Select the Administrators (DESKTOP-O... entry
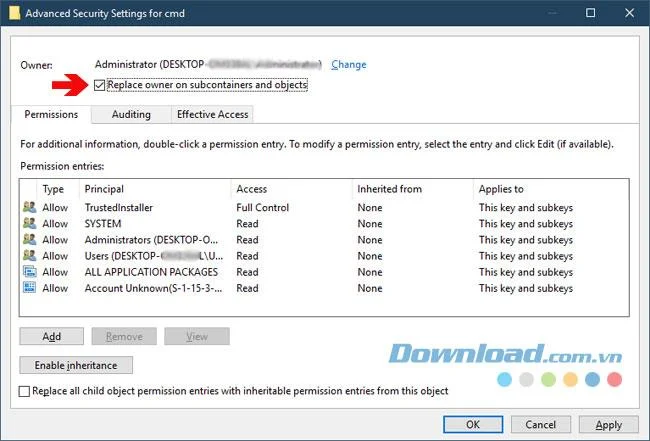Image resolution: width=650 pixels, height=441 pixels. (x=324, y=240)
